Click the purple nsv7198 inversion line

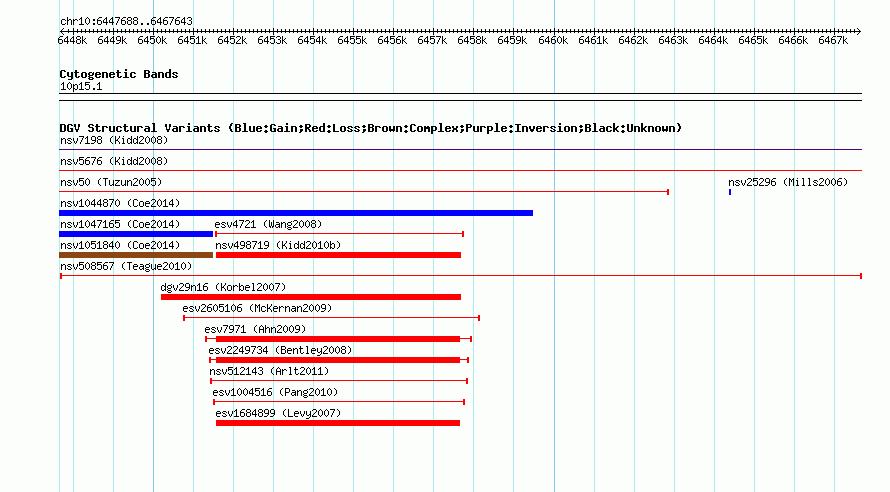click(x=460, y=150)
